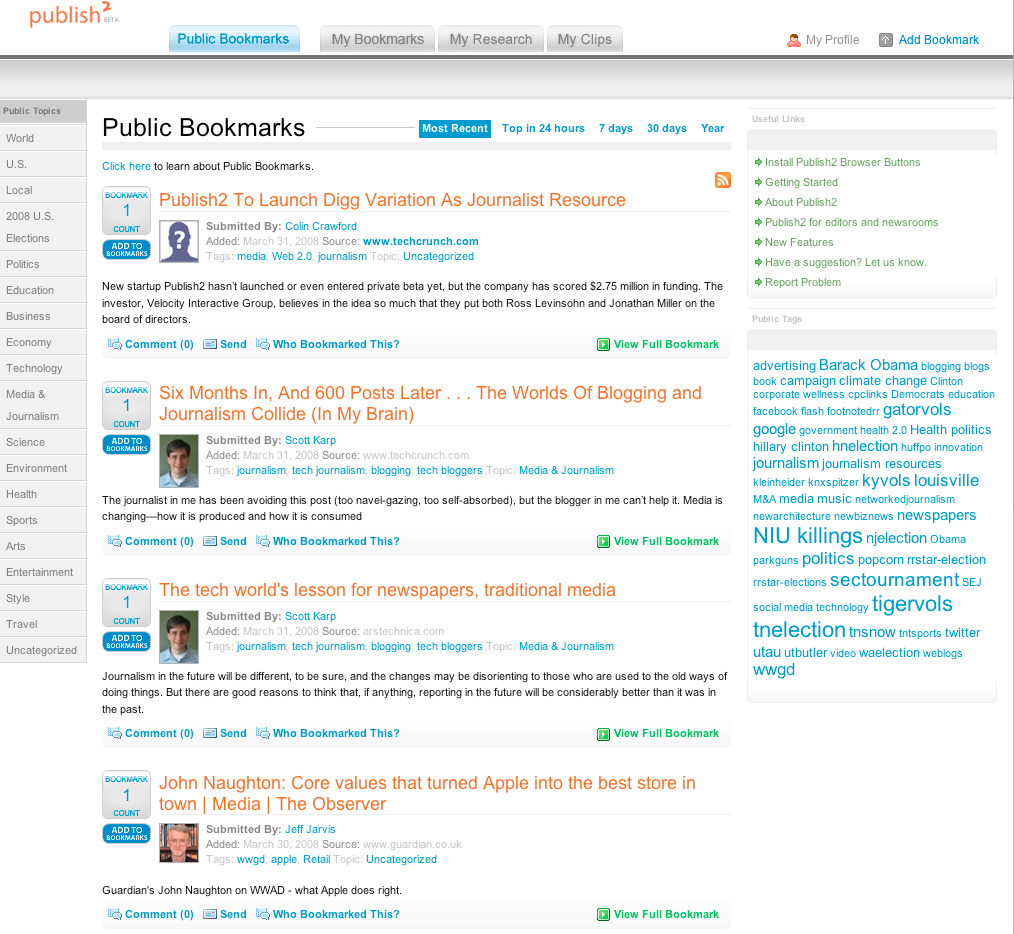
Task: Filter bookmarks by 30 days
Action: 667,128
